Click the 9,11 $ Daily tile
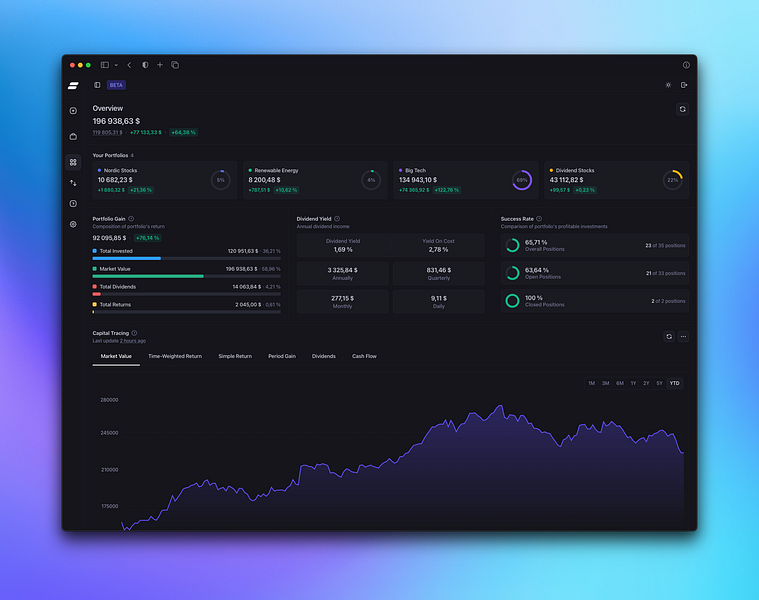 click(439, 301)
